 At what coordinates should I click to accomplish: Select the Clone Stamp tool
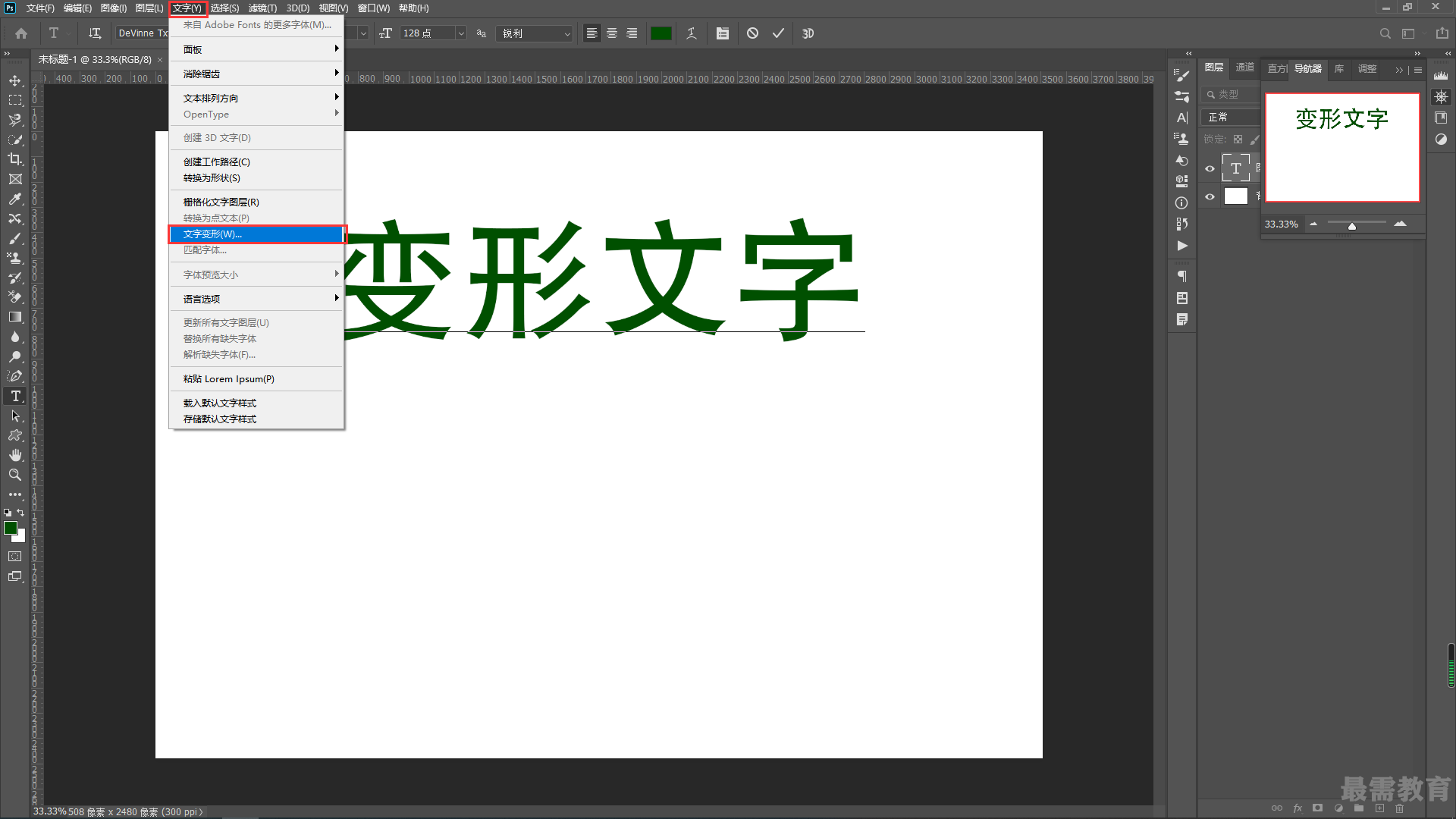point(15,258)
